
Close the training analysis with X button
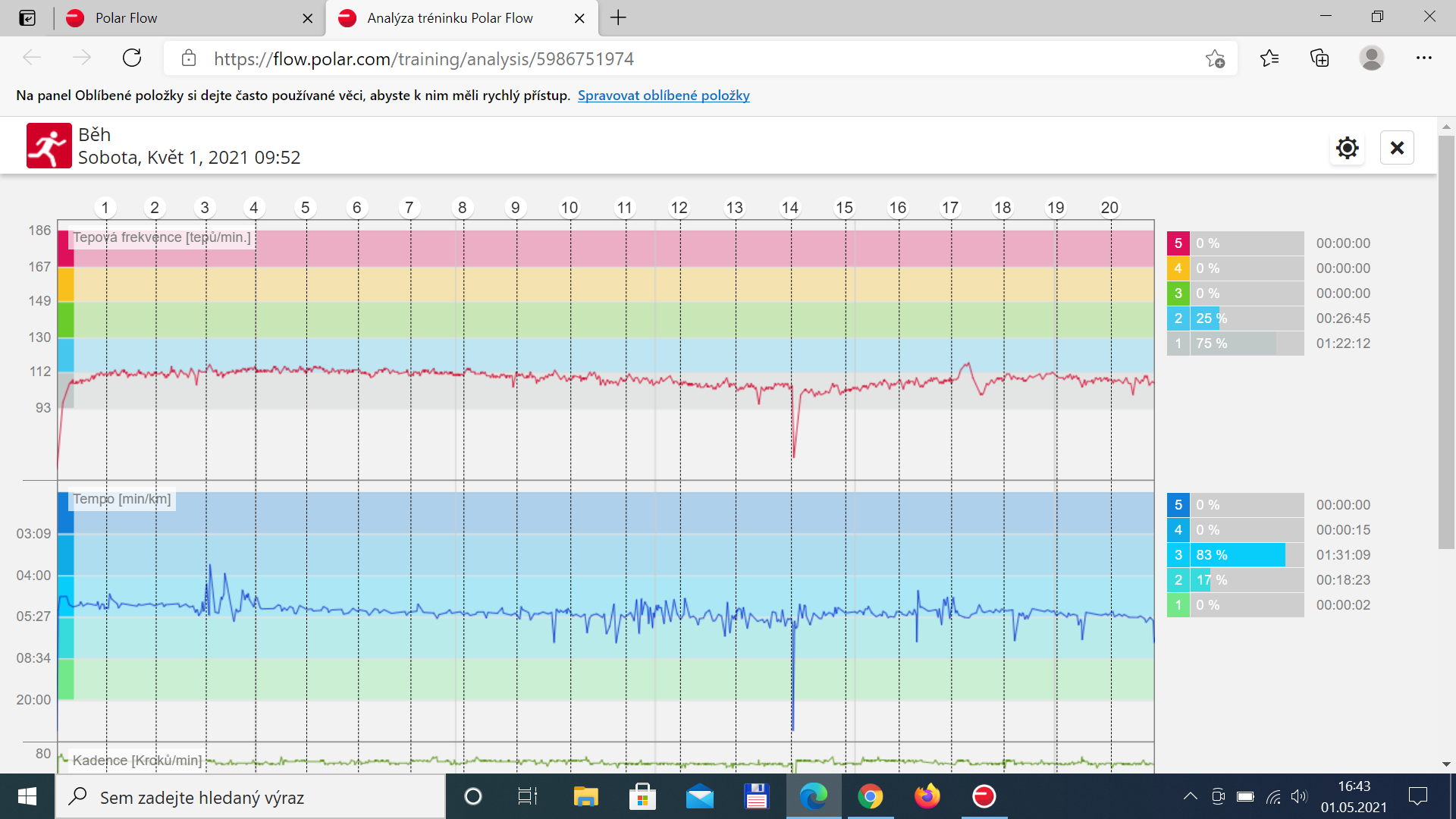click(x=1397, y=147)
